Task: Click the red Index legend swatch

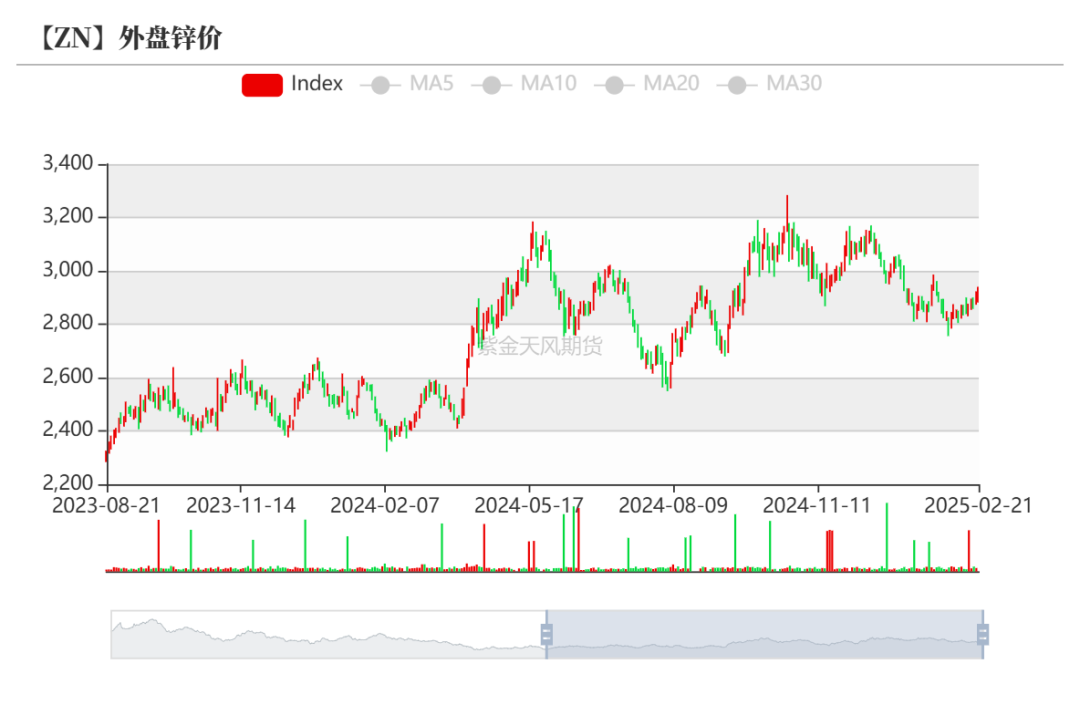Action: click(262, 85)
